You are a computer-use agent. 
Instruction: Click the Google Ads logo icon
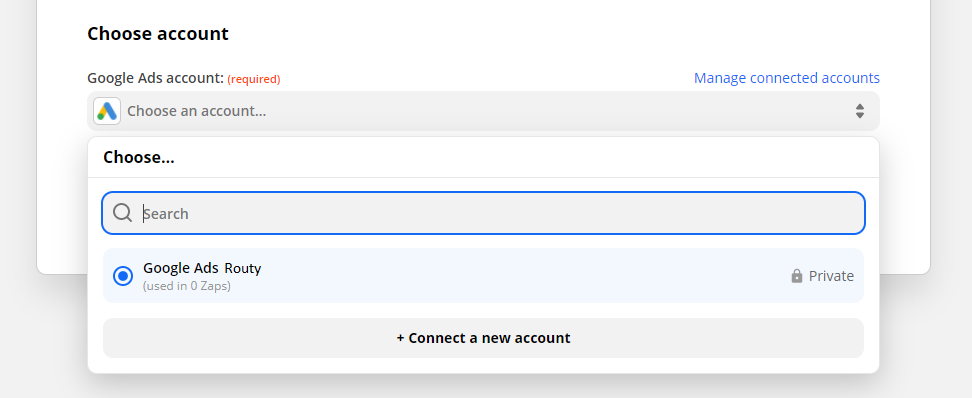coord(107,111)
